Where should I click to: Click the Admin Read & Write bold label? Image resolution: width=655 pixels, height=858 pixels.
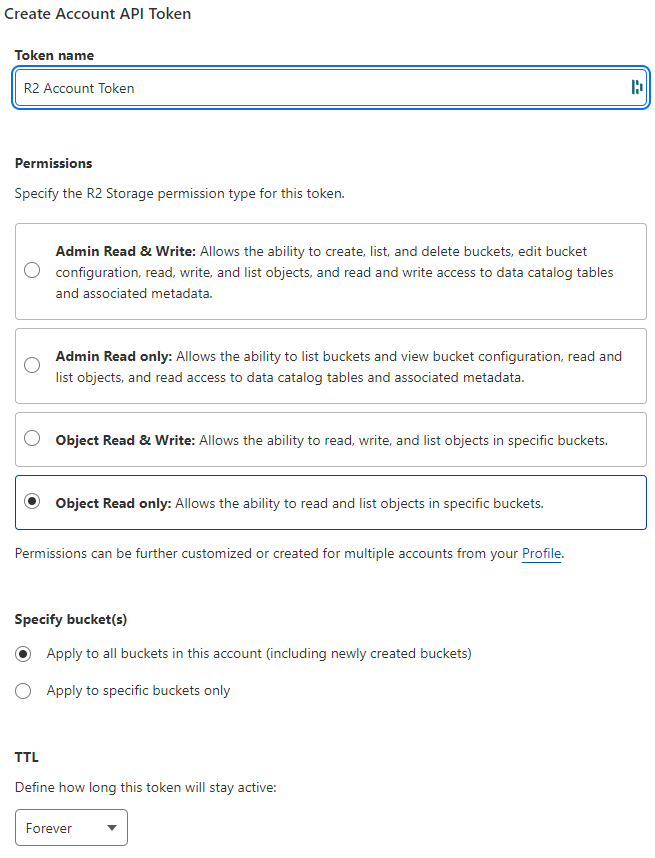125,252
